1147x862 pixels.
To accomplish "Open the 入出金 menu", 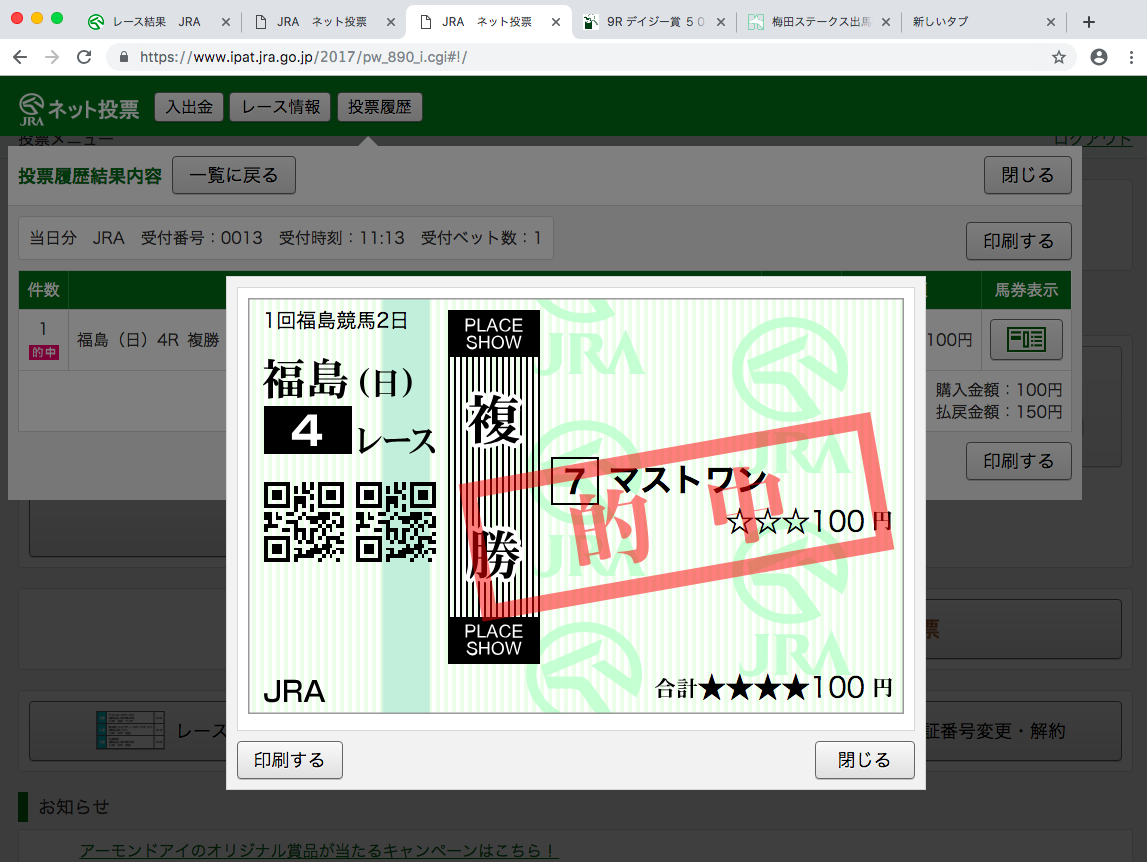I will pos(189,107).
